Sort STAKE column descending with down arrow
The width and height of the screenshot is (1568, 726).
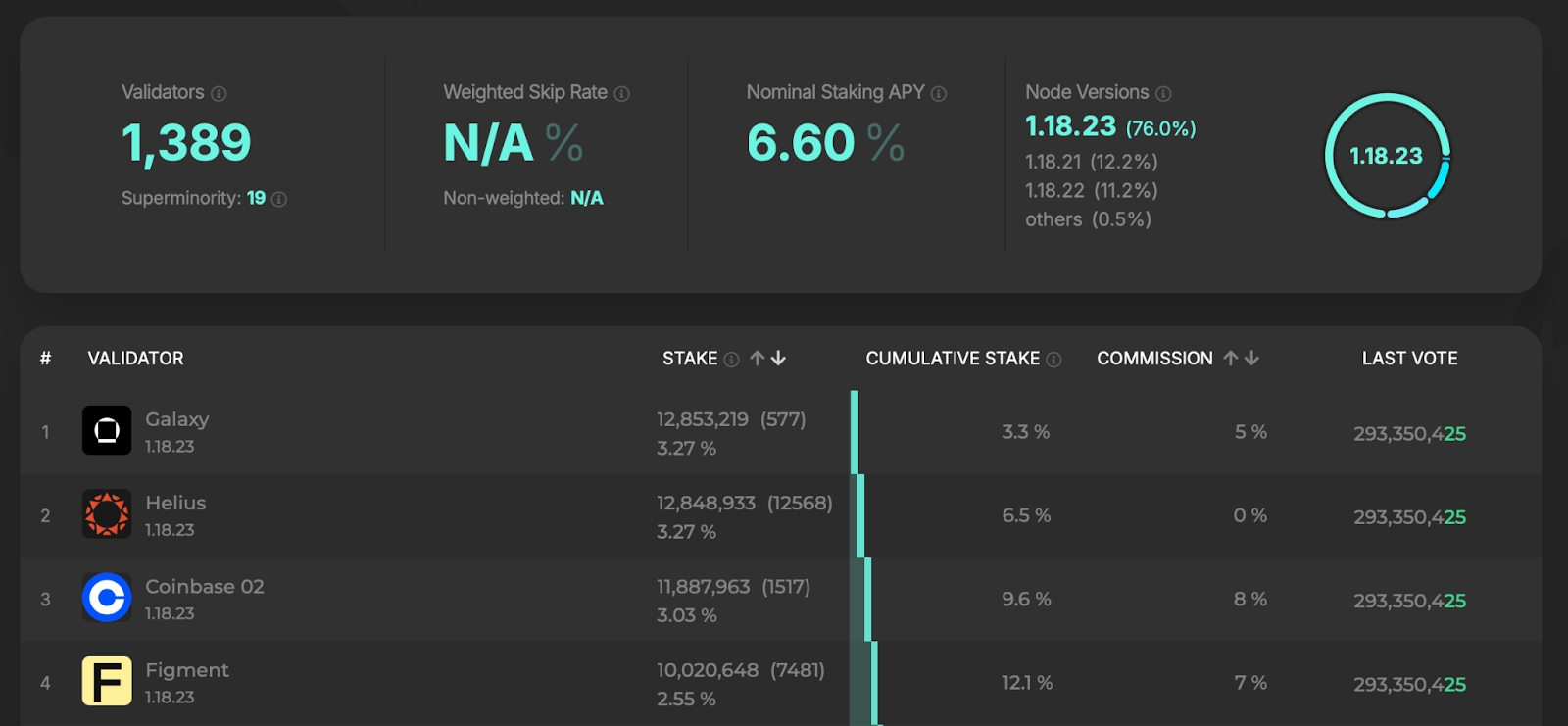tap(778, 359)
